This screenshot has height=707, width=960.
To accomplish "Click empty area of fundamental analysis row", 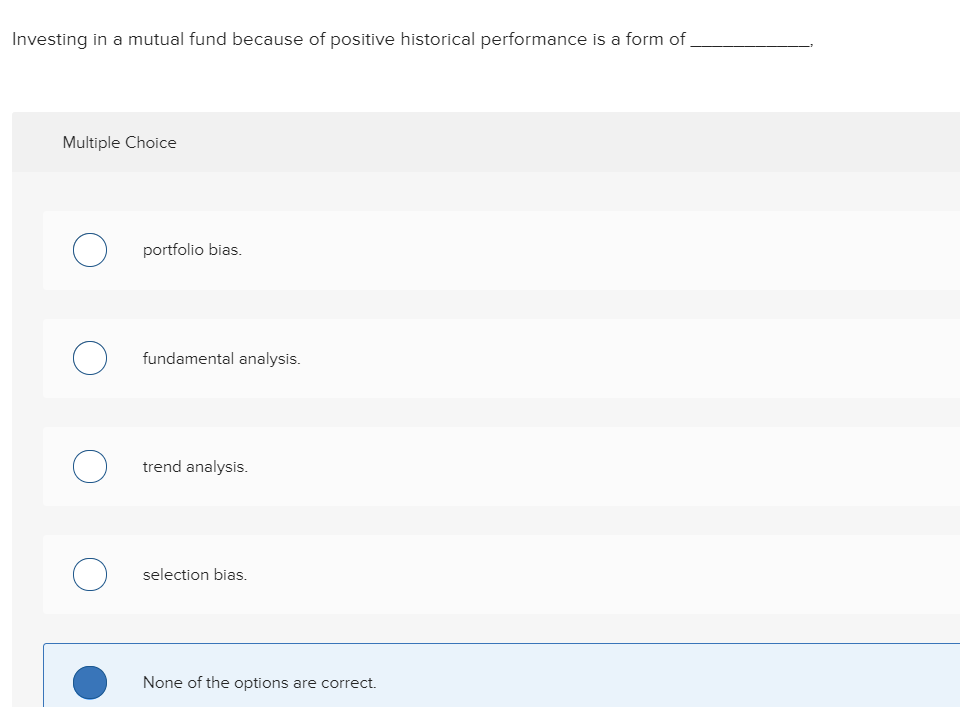I will point(600,358).
